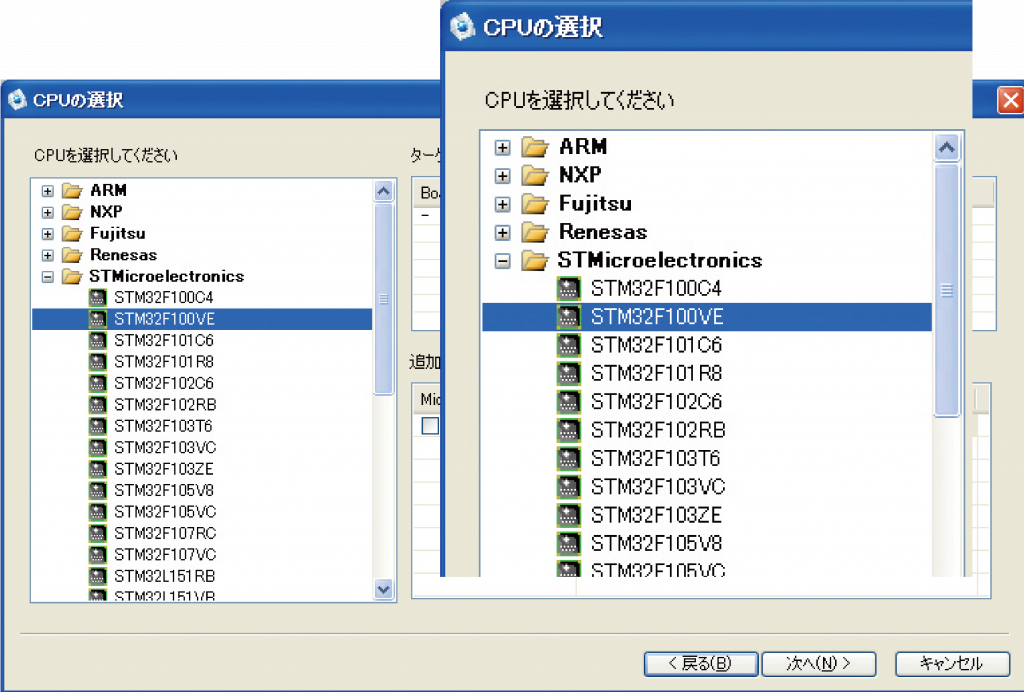Screen dimensions: 1024x692
Task: Click the STM32F100C4 chip icon in the enlarged view
Action: click(x=569, y=289)
